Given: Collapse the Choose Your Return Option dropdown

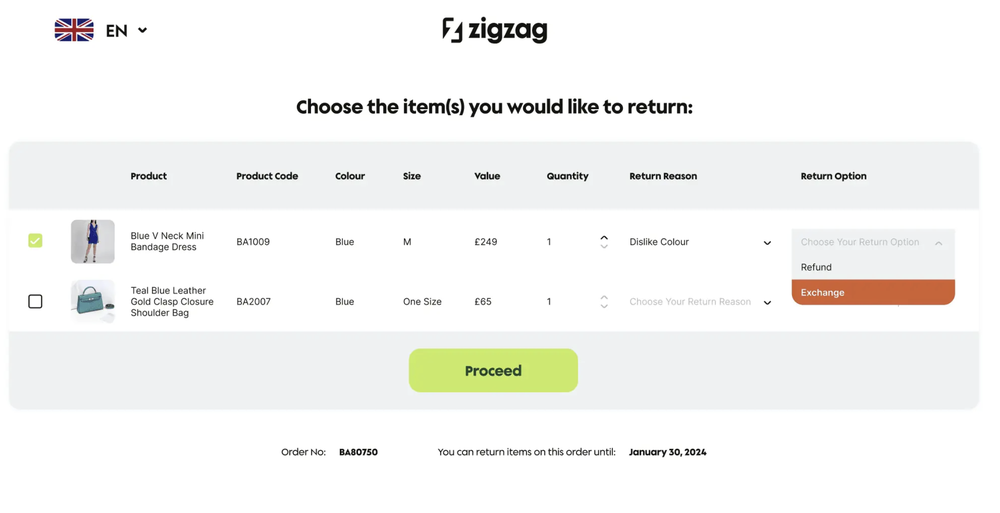Looking at the screenshot, I should (938, 242).
